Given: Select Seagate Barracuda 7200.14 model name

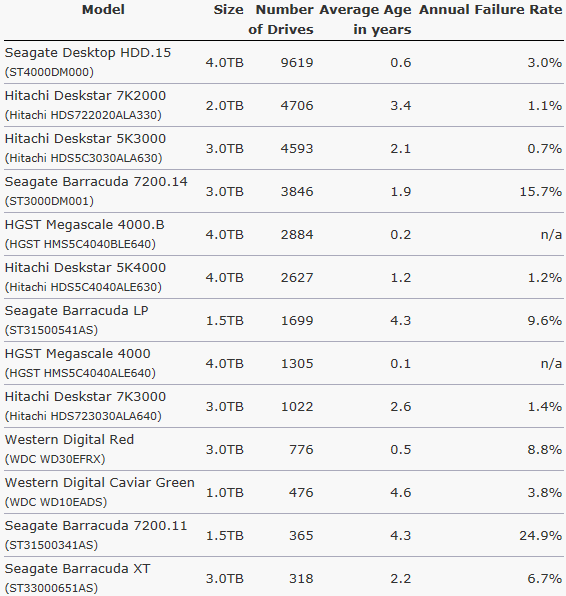Looking at the screenshot, I should pyautogui.click(x=96, y=181).
